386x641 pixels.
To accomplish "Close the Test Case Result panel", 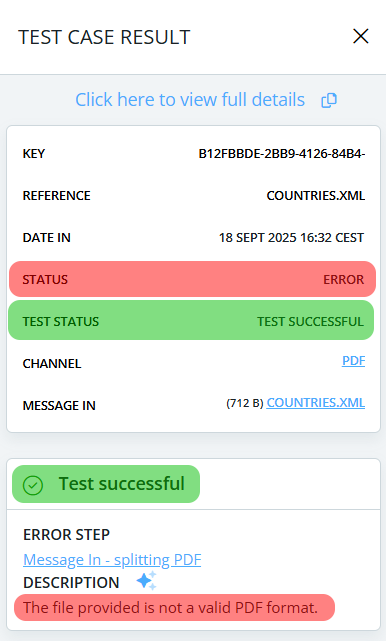I will [361, 36].
